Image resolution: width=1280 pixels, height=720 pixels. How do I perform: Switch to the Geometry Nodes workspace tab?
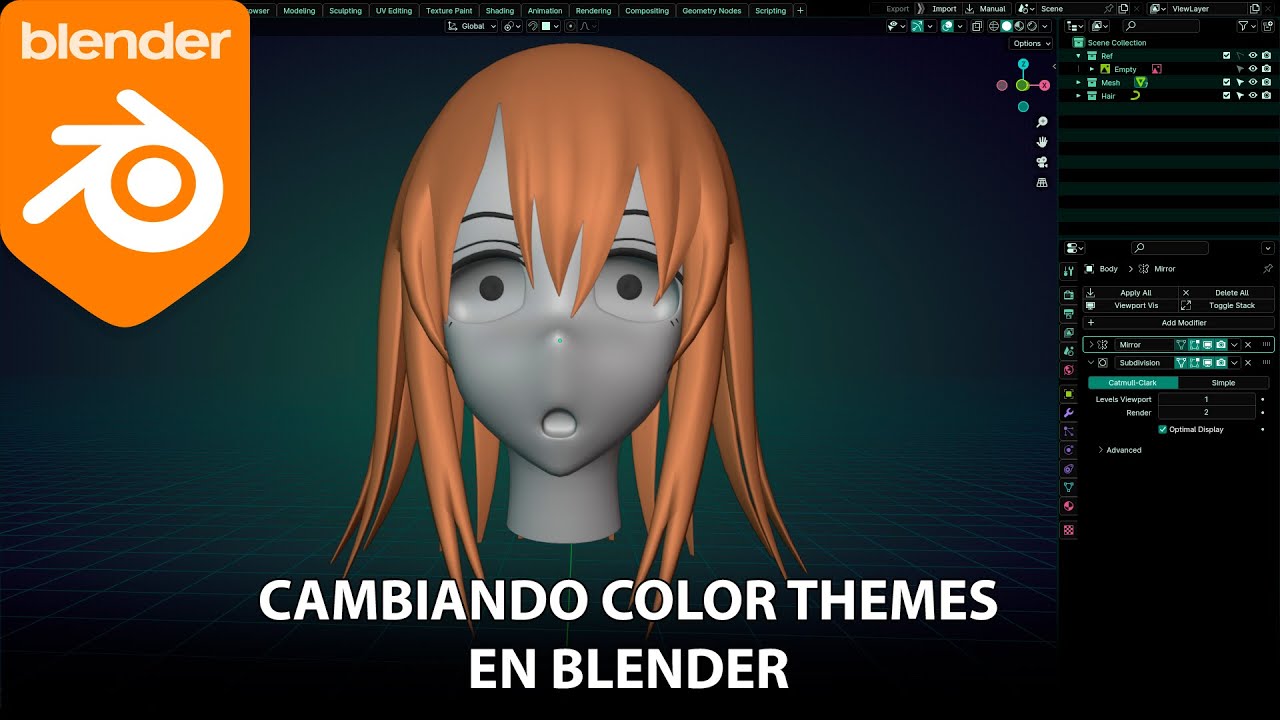click(x=712, y=10)
